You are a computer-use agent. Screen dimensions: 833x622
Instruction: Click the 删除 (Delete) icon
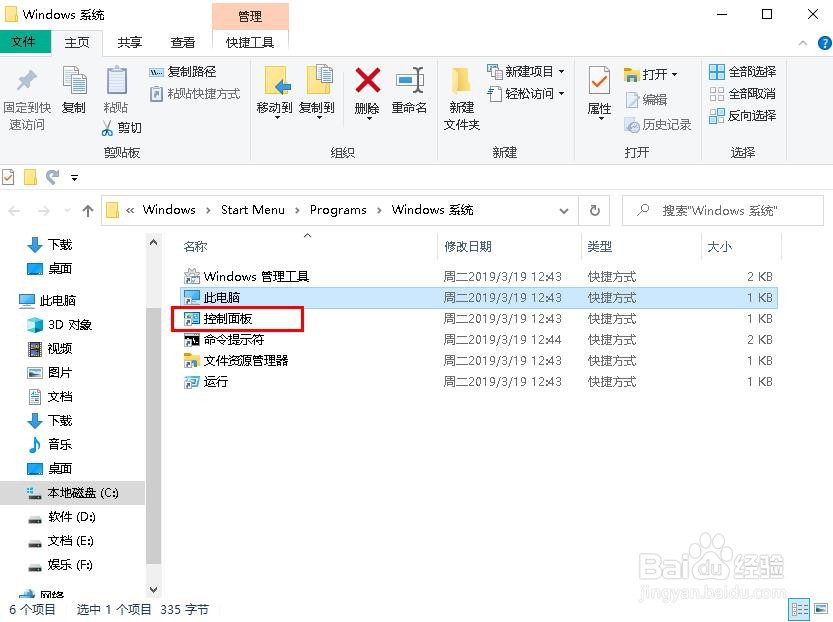368,92
